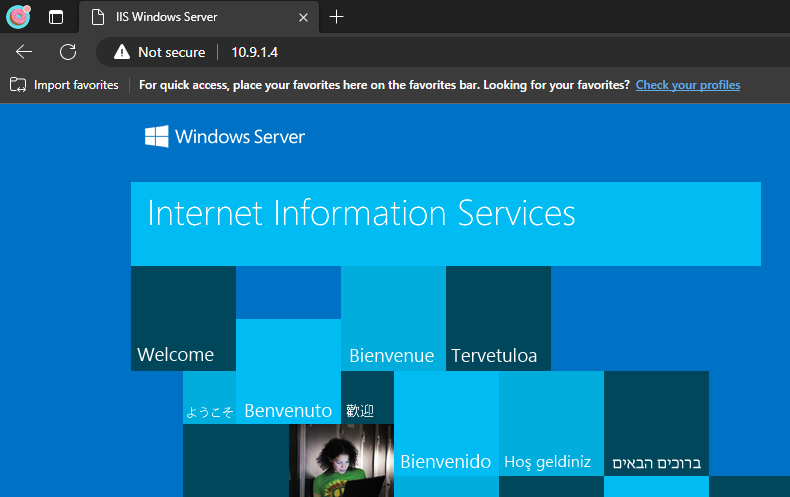Click the ברוכים הבאים tile
The height and width of the screenshot is (497, 790).
pos(656,423)
